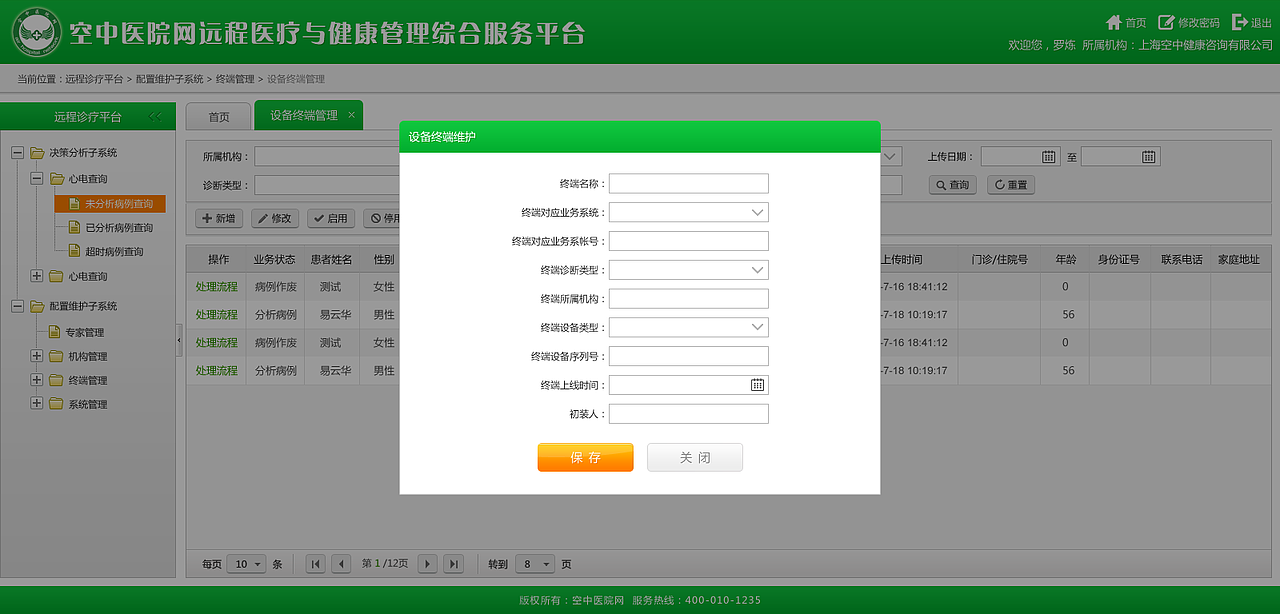Click the 设备终端维护 dialog title bar
This screenshot has height=614, width=1280.
[640, 137]
